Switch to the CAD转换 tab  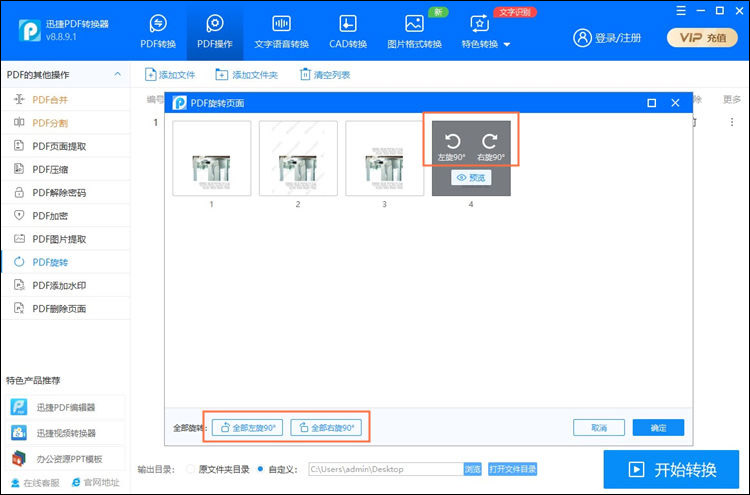coord(347,31)
